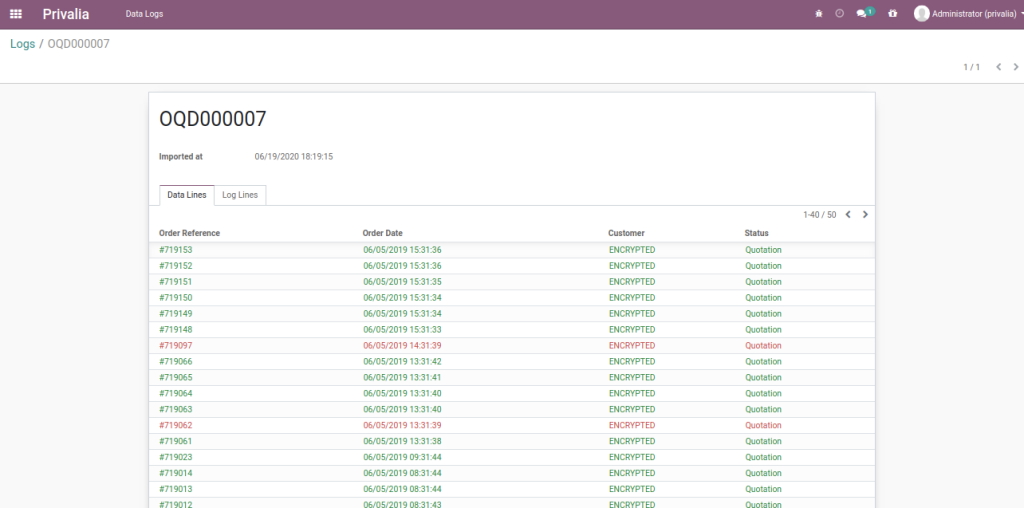Open order row #719153
Viewport: 1024px width, 508px height.
coord(512,250)
